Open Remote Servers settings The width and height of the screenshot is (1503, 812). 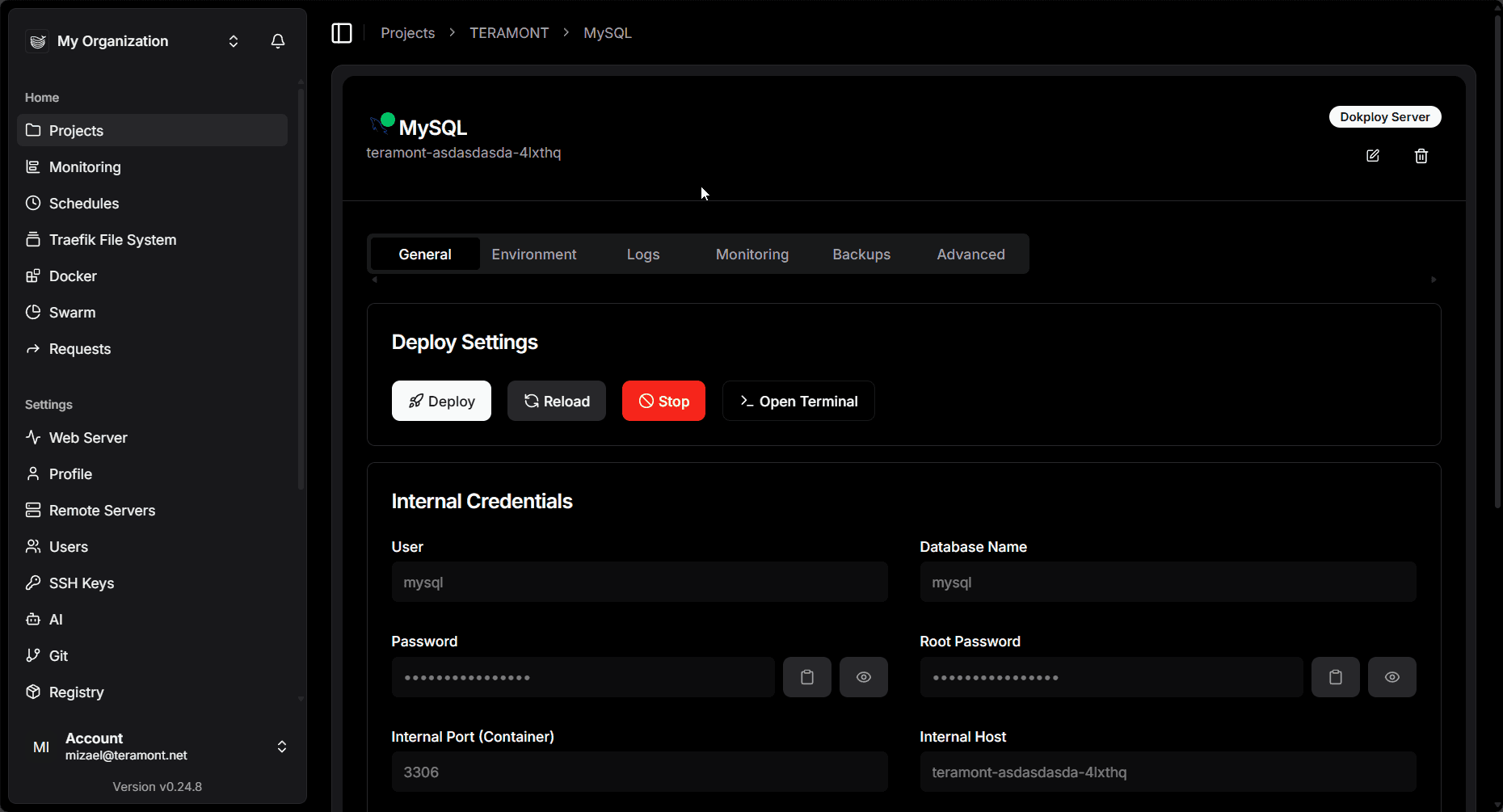pyautogui.click(x=152, y=510)
